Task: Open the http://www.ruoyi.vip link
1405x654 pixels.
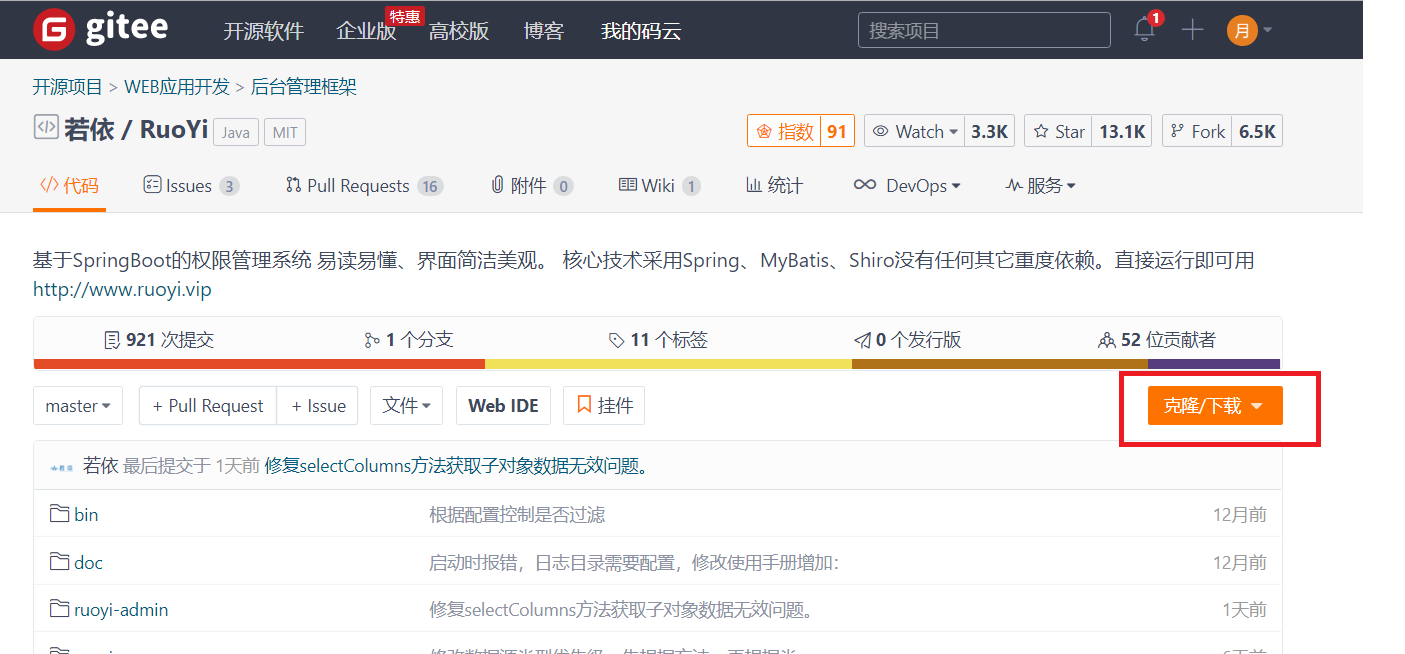Action: click(x=122, y=290)
